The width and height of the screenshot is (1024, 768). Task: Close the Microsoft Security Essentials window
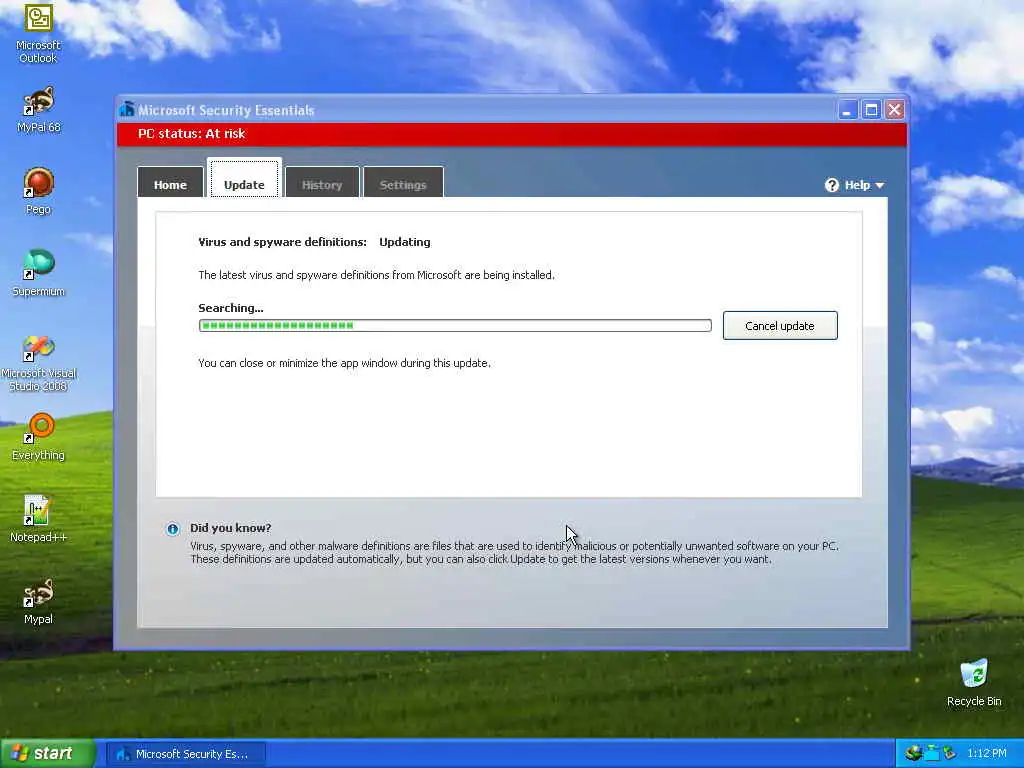[895, 110]
